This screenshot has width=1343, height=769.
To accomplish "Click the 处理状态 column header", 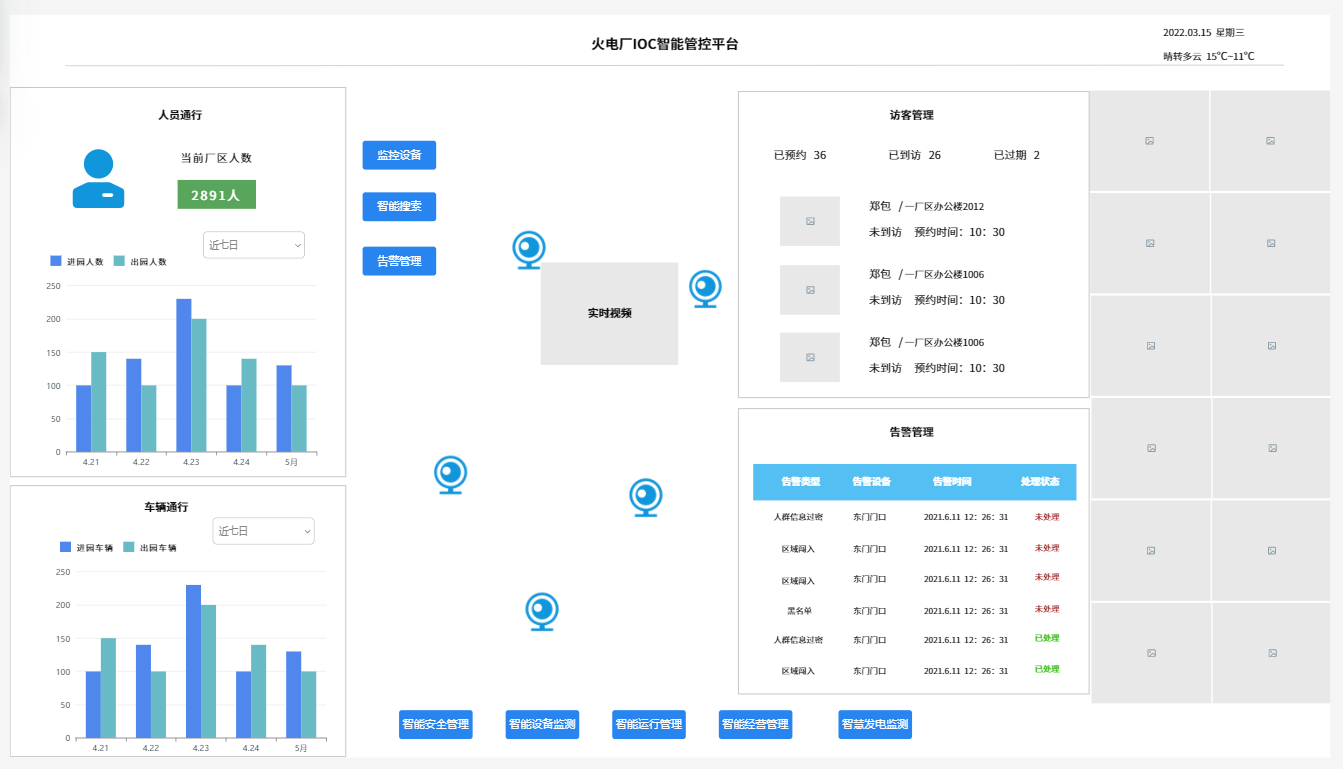I will tap(1040, 482).
